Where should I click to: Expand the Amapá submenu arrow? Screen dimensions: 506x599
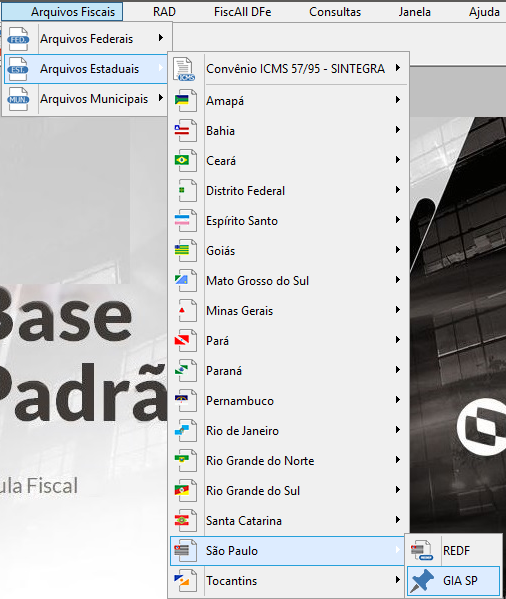click(x=398, y=100)
